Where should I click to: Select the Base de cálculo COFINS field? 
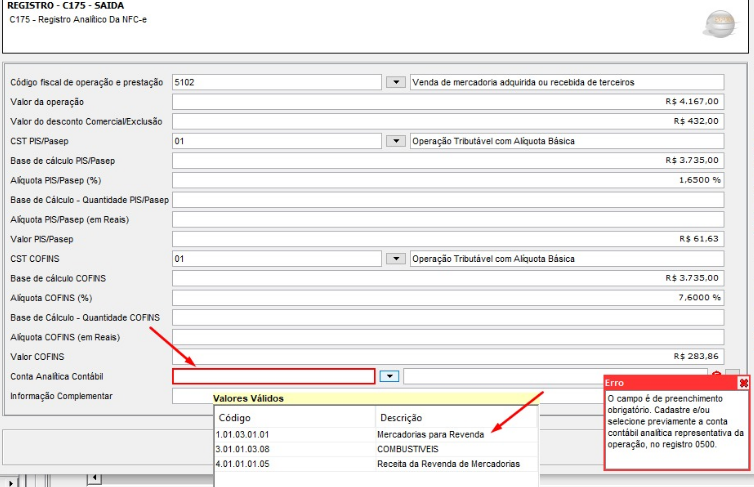(447, 278)
